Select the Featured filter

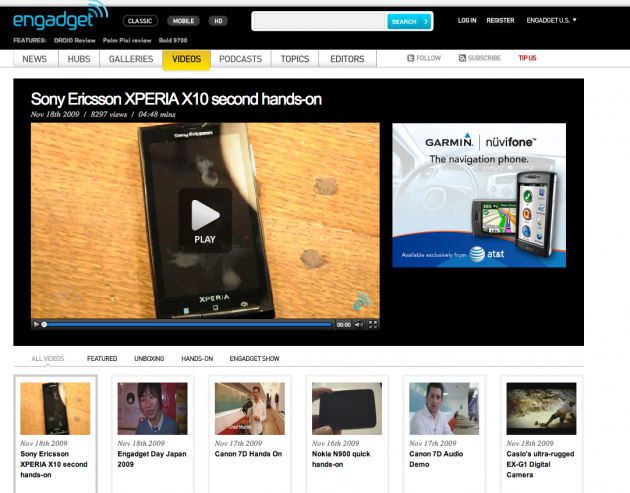102,359
